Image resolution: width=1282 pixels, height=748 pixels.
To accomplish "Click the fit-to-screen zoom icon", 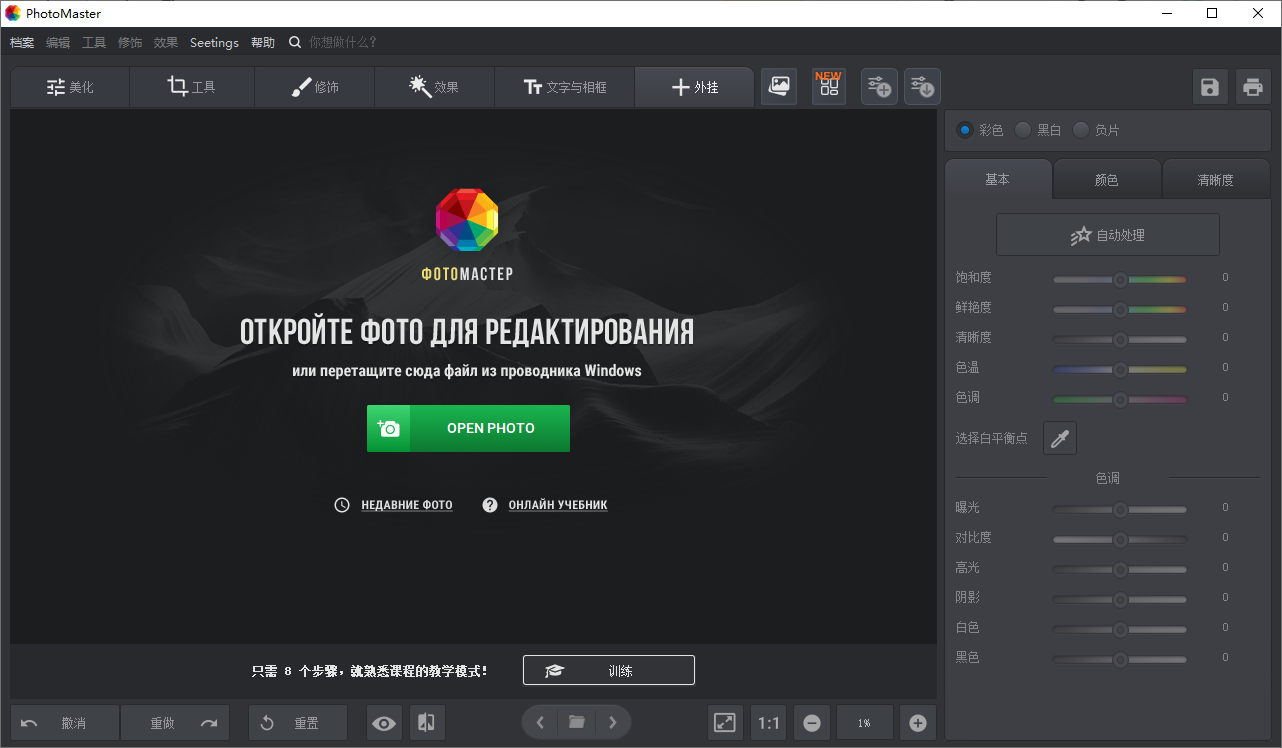I will click(x=725, y=722).
